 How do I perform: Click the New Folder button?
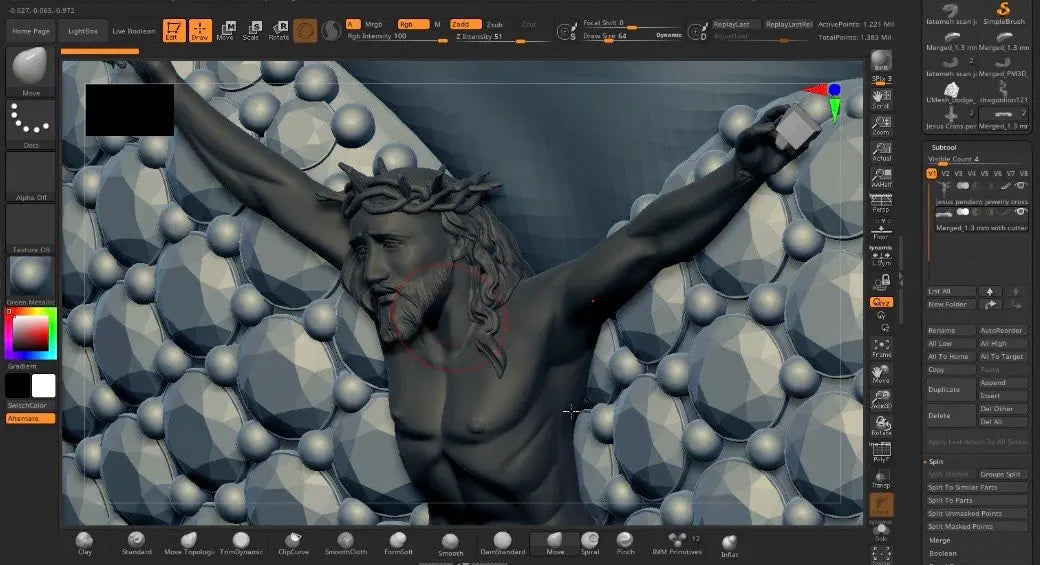coord(950,304)
